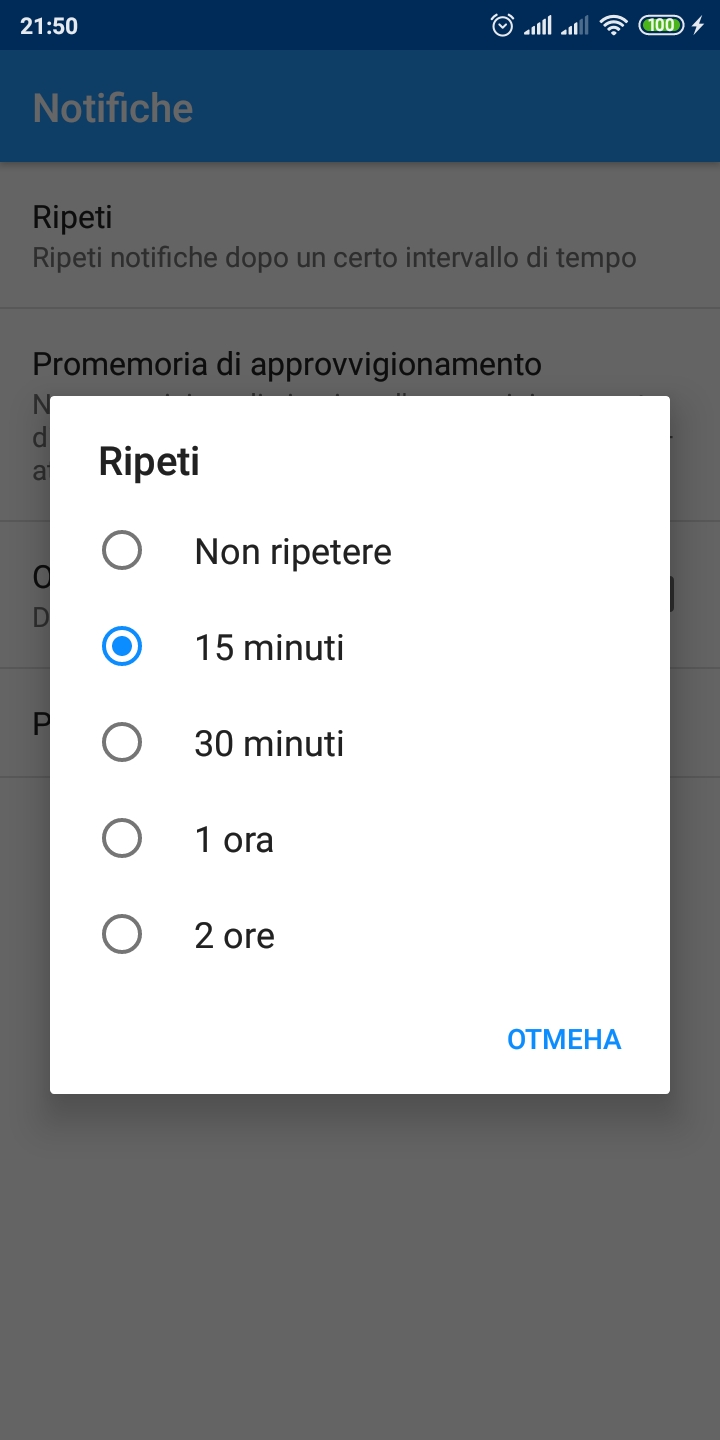720x1440 pixels.
Task: Select the radio circle beside 2 ore
Action: tap(122, 935)
